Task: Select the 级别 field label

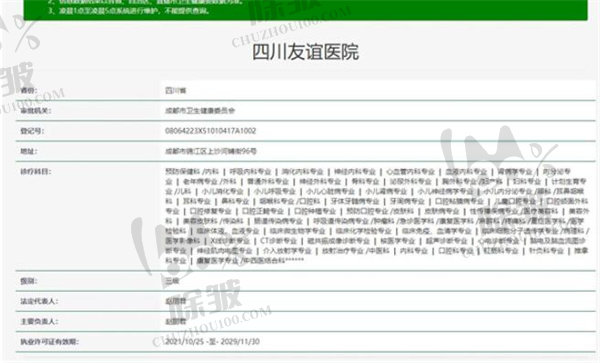Action: (28, 281)
